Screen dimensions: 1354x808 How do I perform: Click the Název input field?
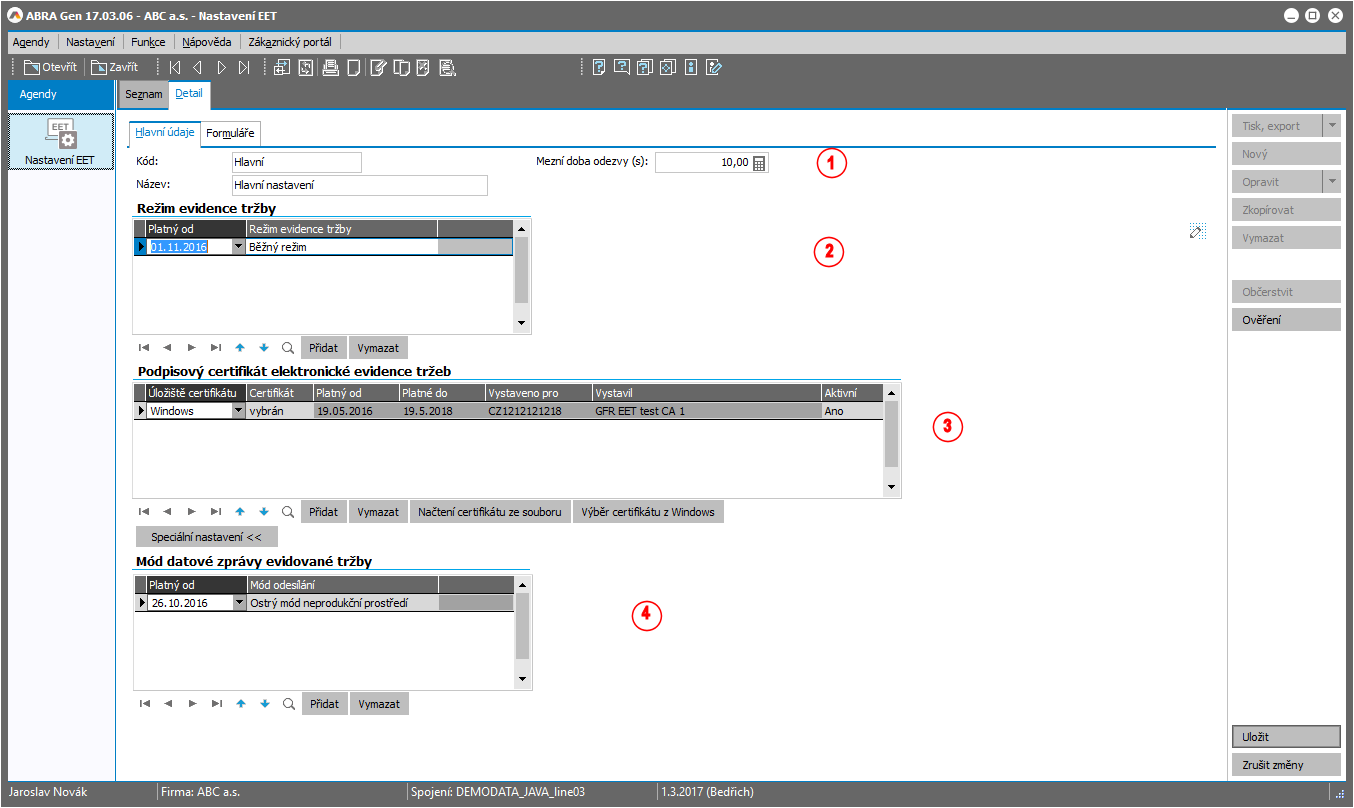(x=358, y=185)
